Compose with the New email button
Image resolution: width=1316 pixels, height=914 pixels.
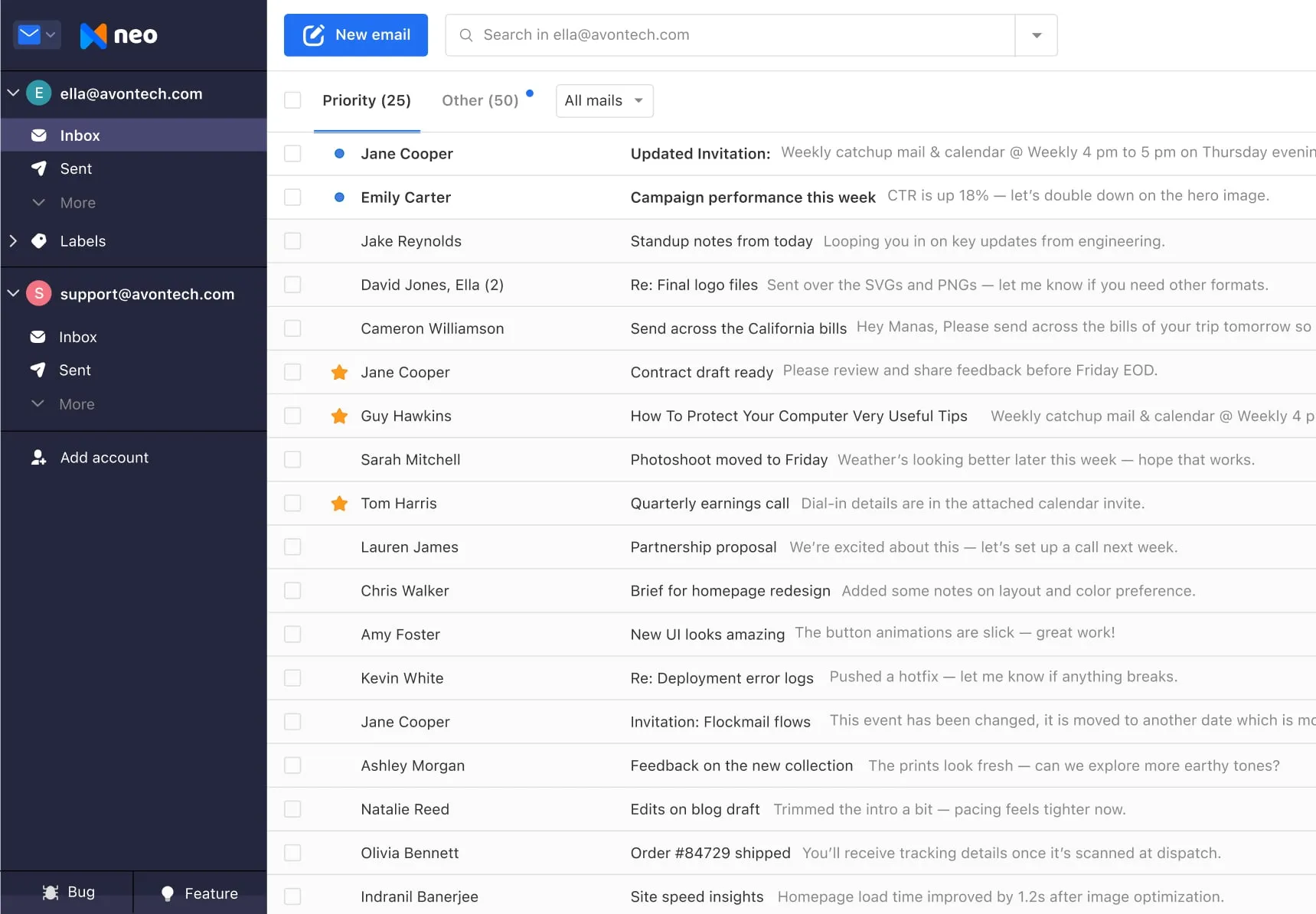click(355, 35)
